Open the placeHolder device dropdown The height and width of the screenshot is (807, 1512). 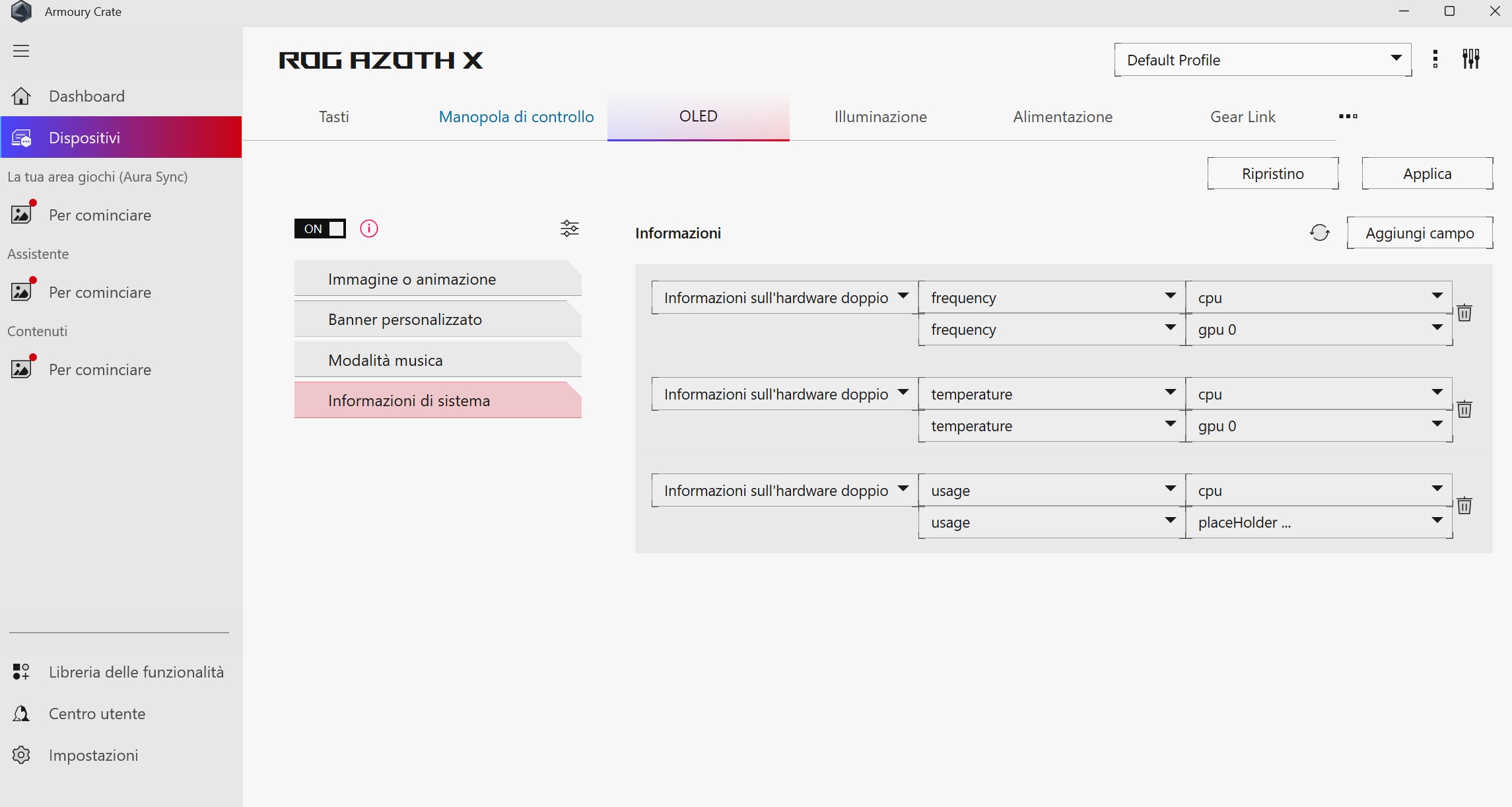click(1319, 522)
